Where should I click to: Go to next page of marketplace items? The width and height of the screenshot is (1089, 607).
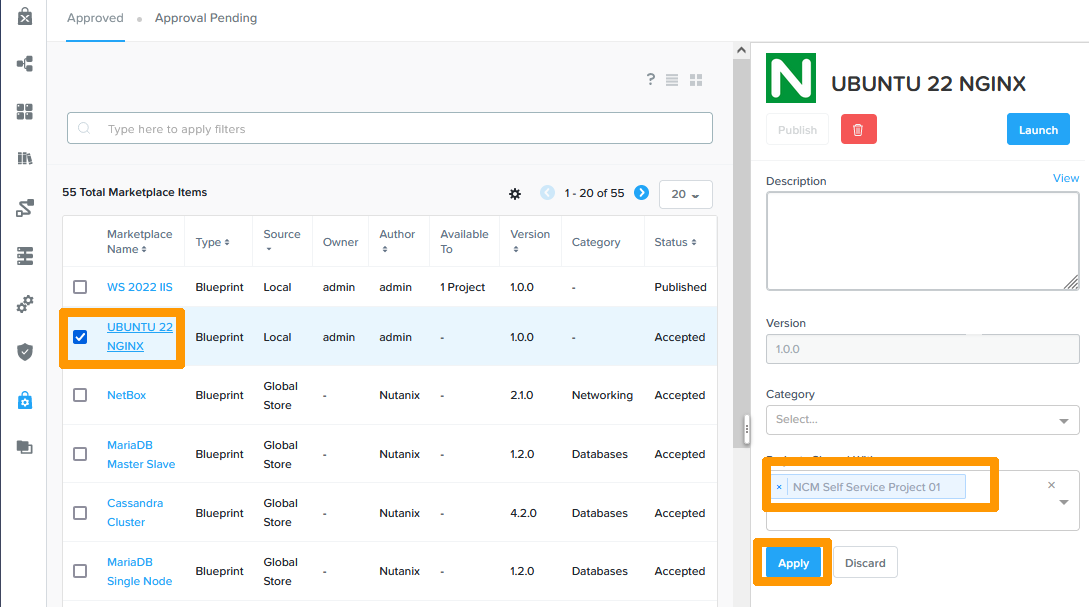[x=641, y=193]
